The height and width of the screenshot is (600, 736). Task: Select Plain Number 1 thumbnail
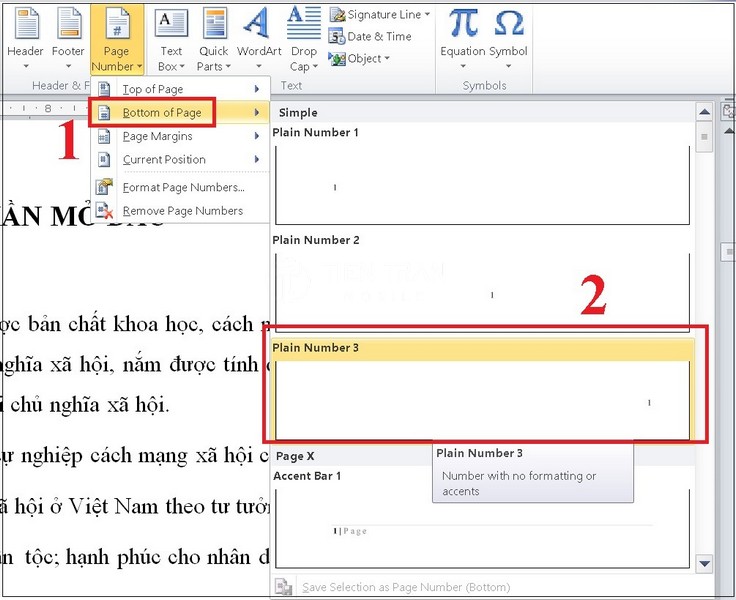point(482,185)
